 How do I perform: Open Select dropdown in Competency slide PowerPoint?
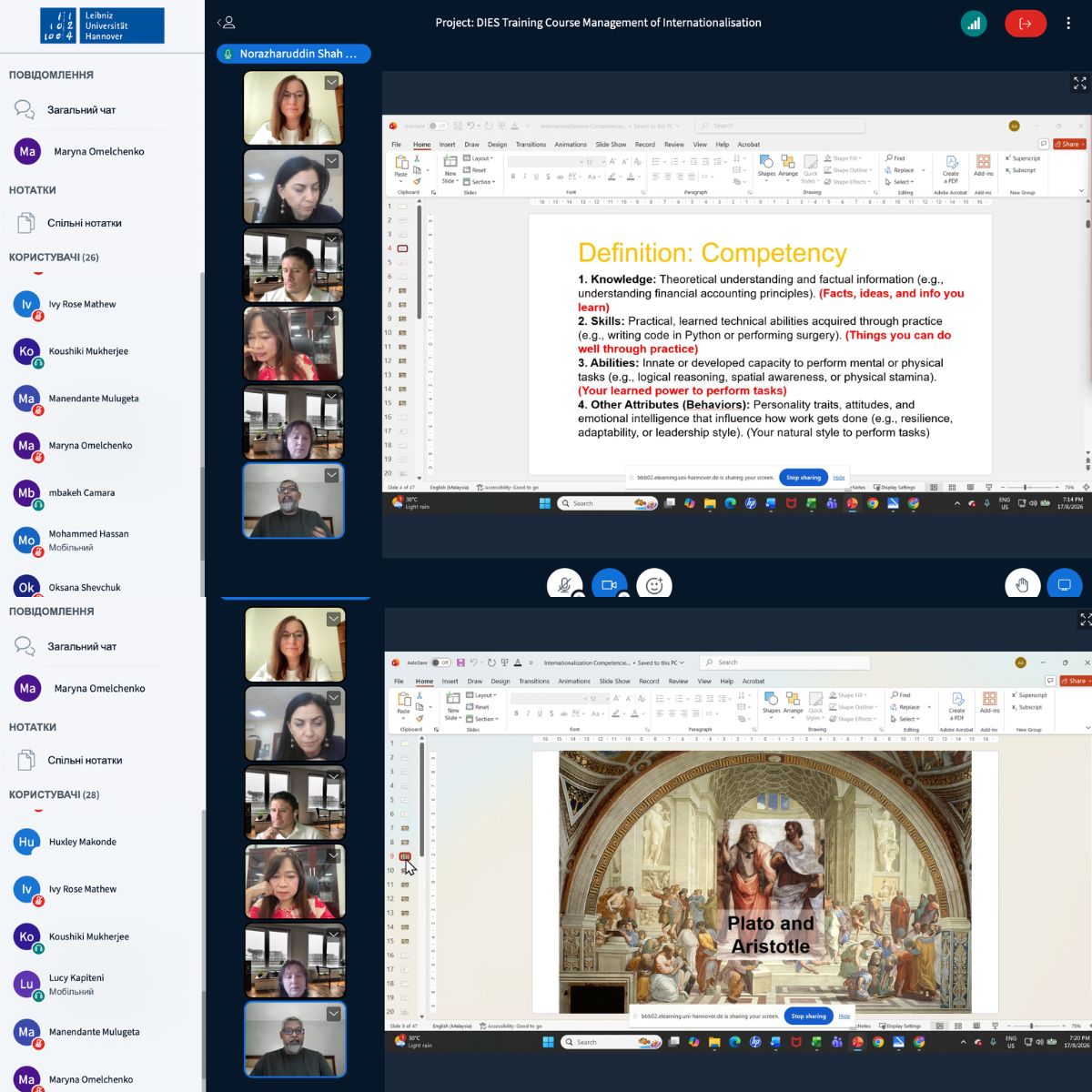pos(900,182)
